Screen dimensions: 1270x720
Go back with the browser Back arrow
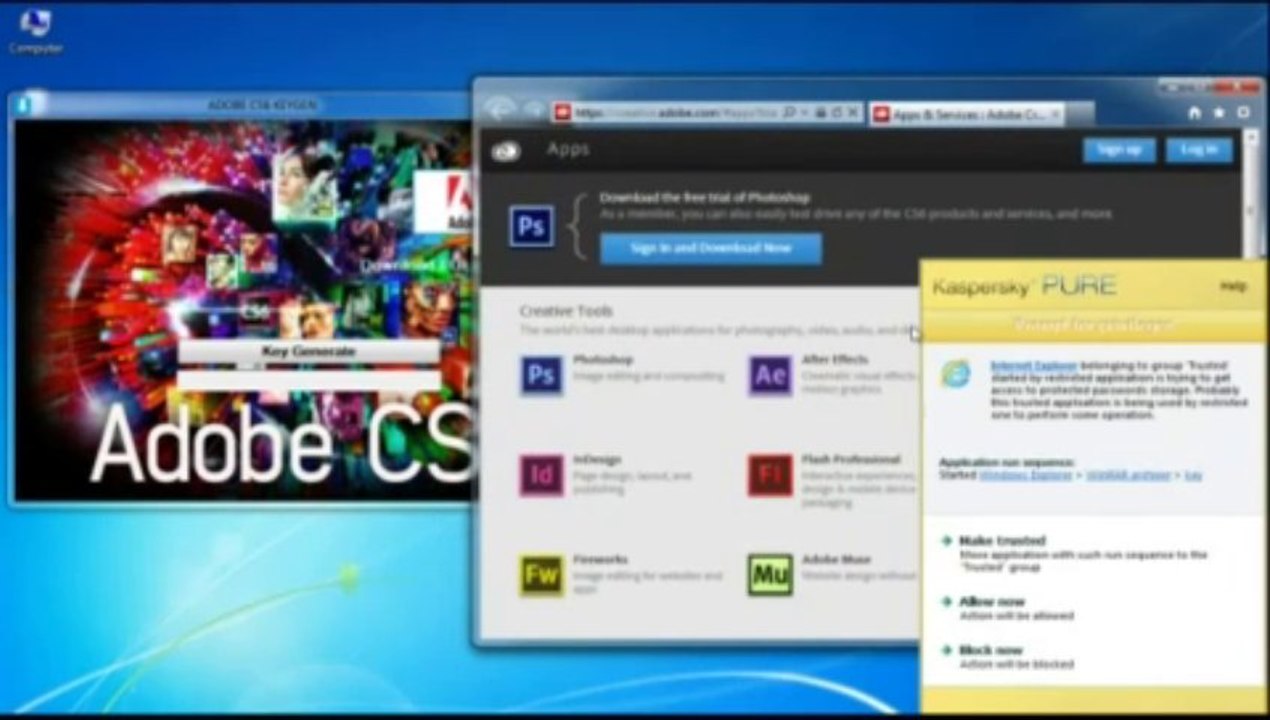[500, 110]
